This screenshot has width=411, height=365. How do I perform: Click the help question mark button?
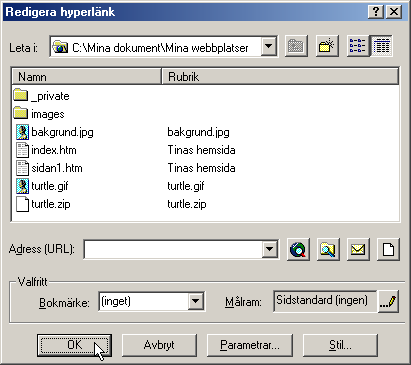(x=376, y=12)
